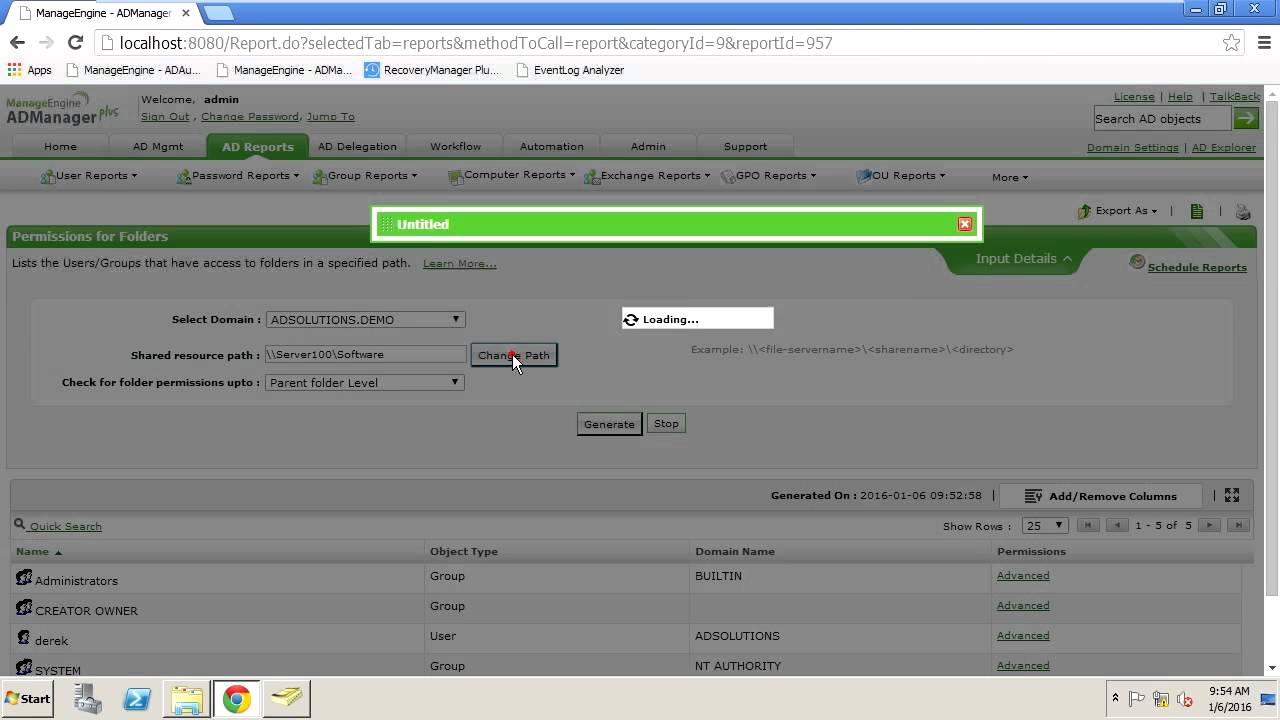
Task: Click the Quick Search magnifier icon
Action: [19, 524]
